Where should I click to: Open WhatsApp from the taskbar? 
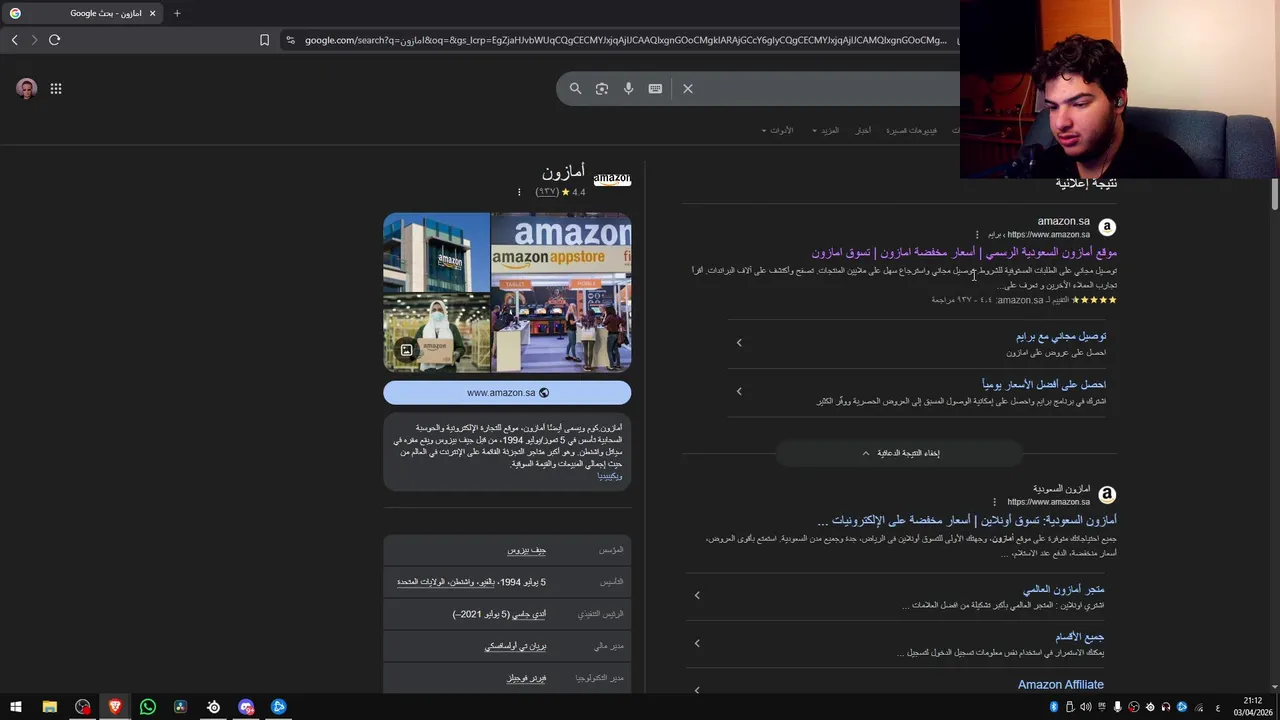tap(148, 707)
